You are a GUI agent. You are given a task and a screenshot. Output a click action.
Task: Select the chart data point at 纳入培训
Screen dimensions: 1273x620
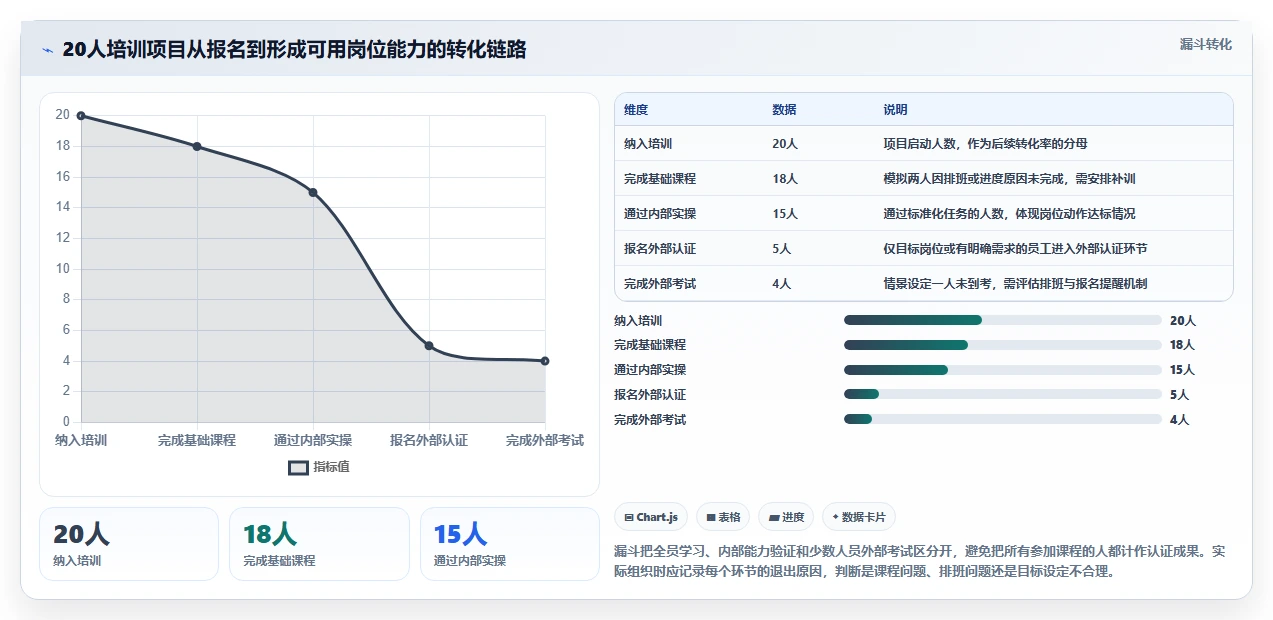tap(81, 116)
